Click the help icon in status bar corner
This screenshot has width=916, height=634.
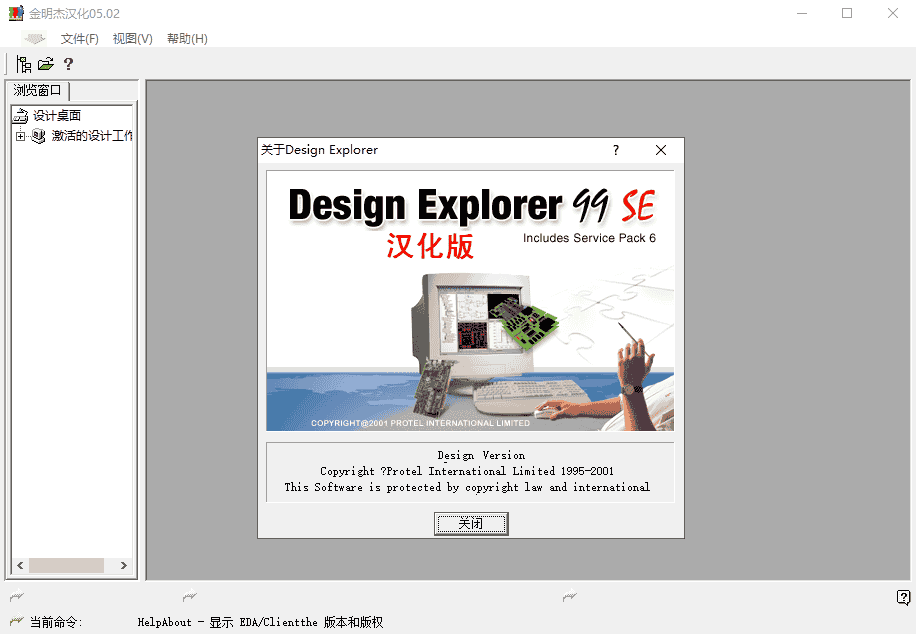point(903,598)
